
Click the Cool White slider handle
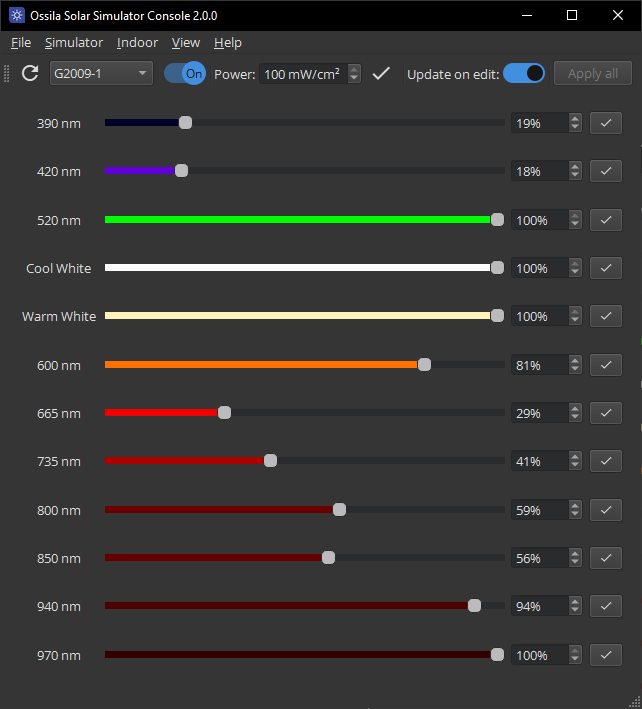tap(497, 268)
